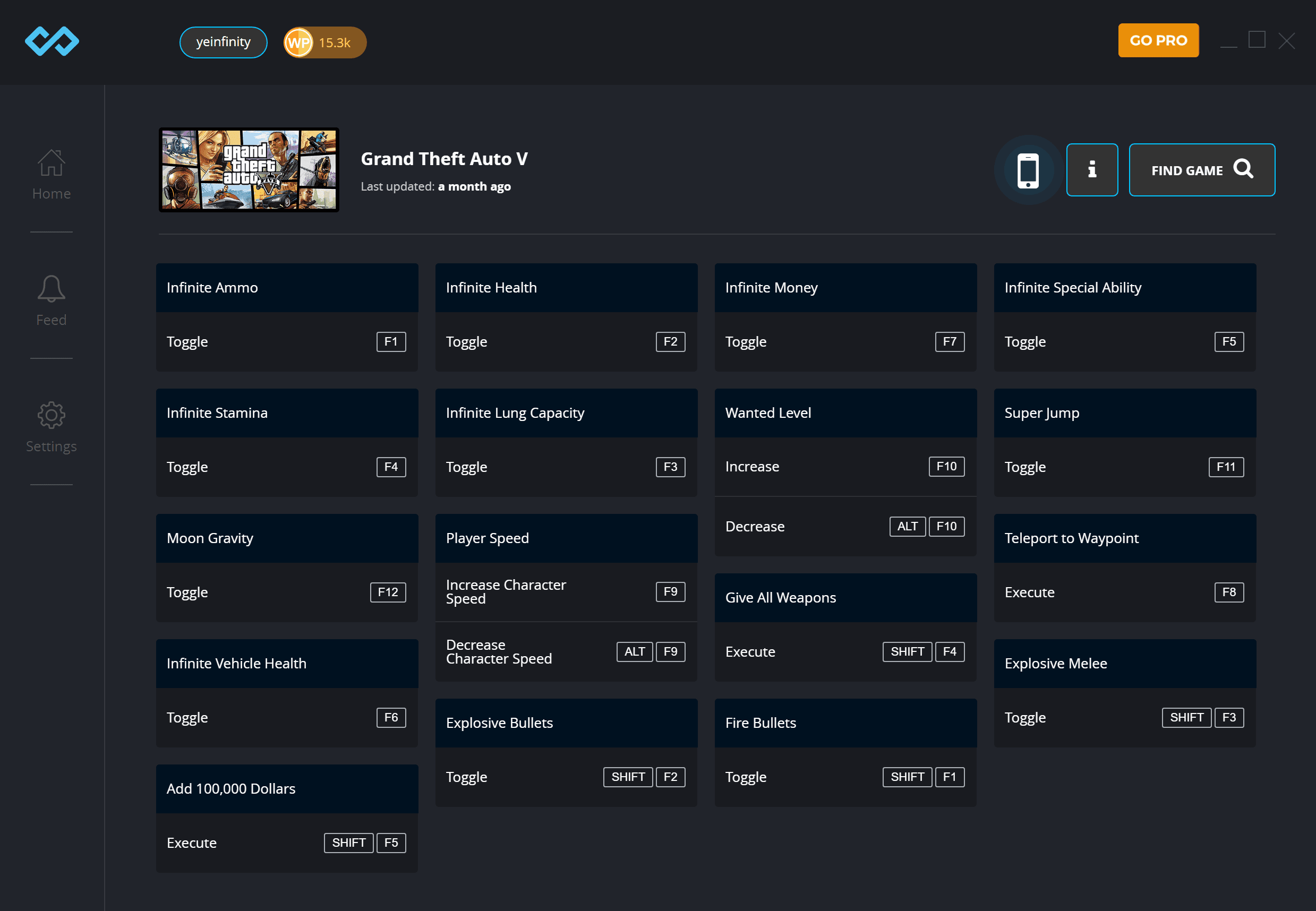Maximize the application window

coord(1257,40)
